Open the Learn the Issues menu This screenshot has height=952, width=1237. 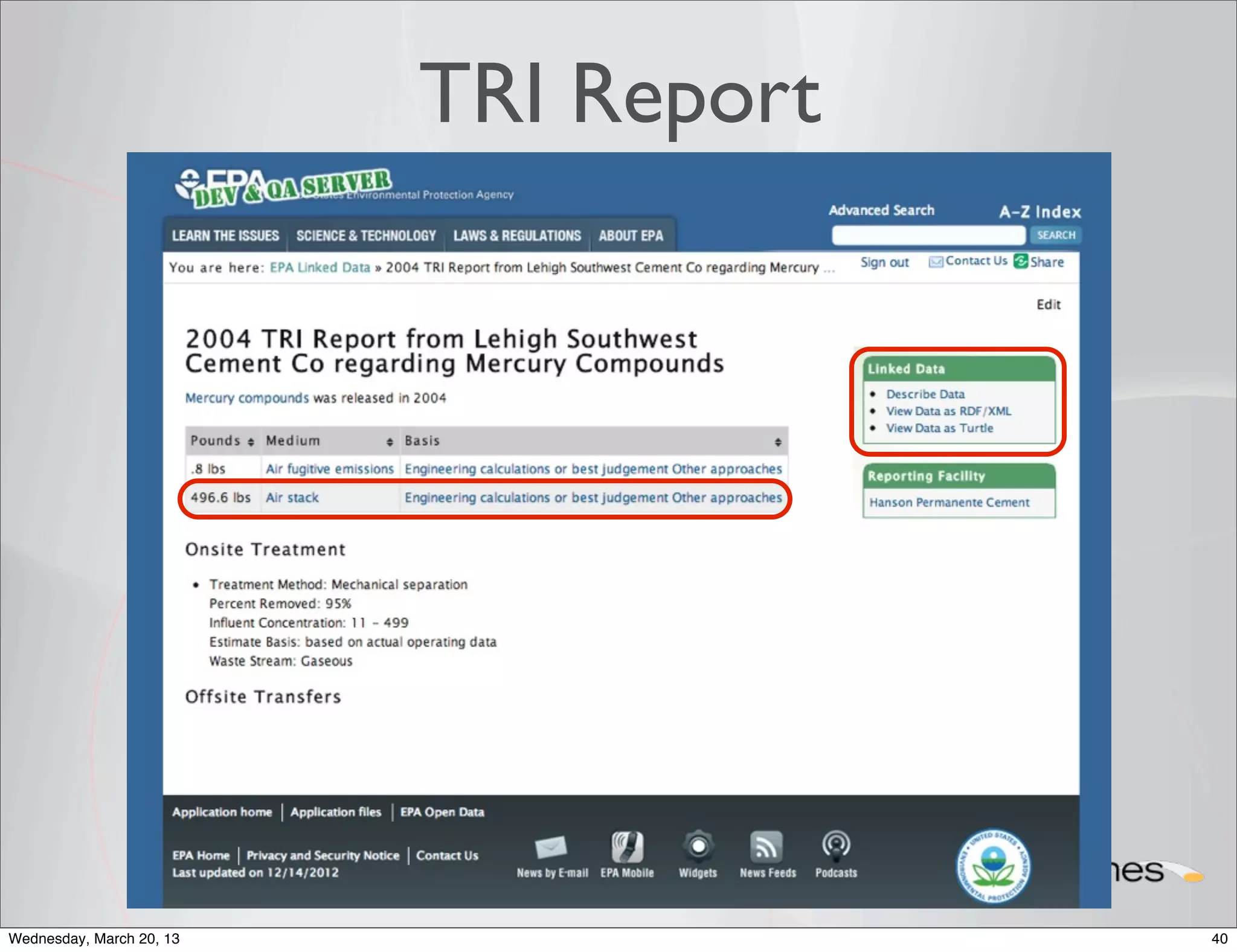(x=225, y=236)
